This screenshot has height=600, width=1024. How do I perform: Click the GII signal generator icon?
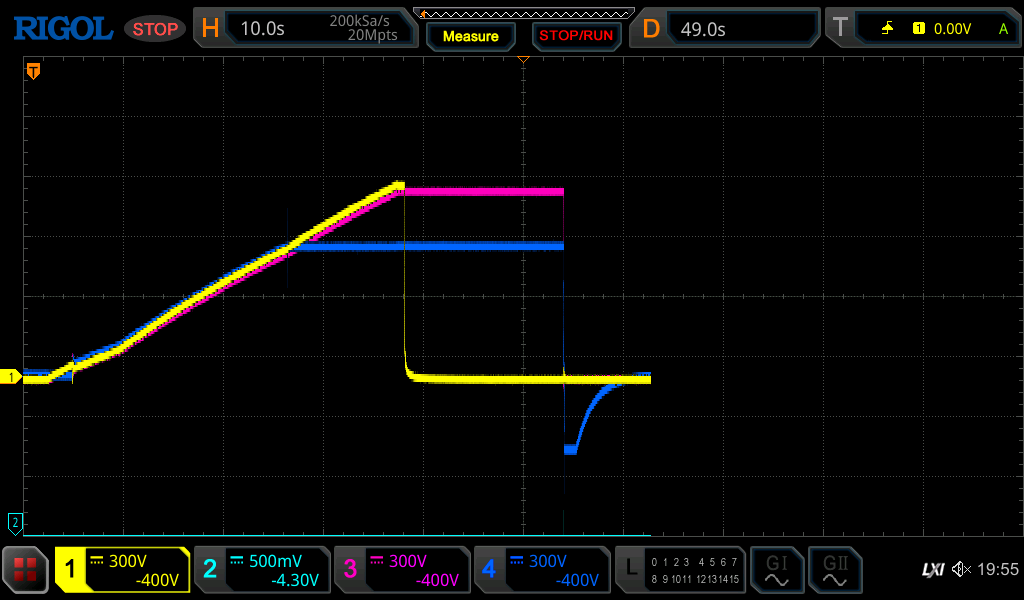[833, 570]
